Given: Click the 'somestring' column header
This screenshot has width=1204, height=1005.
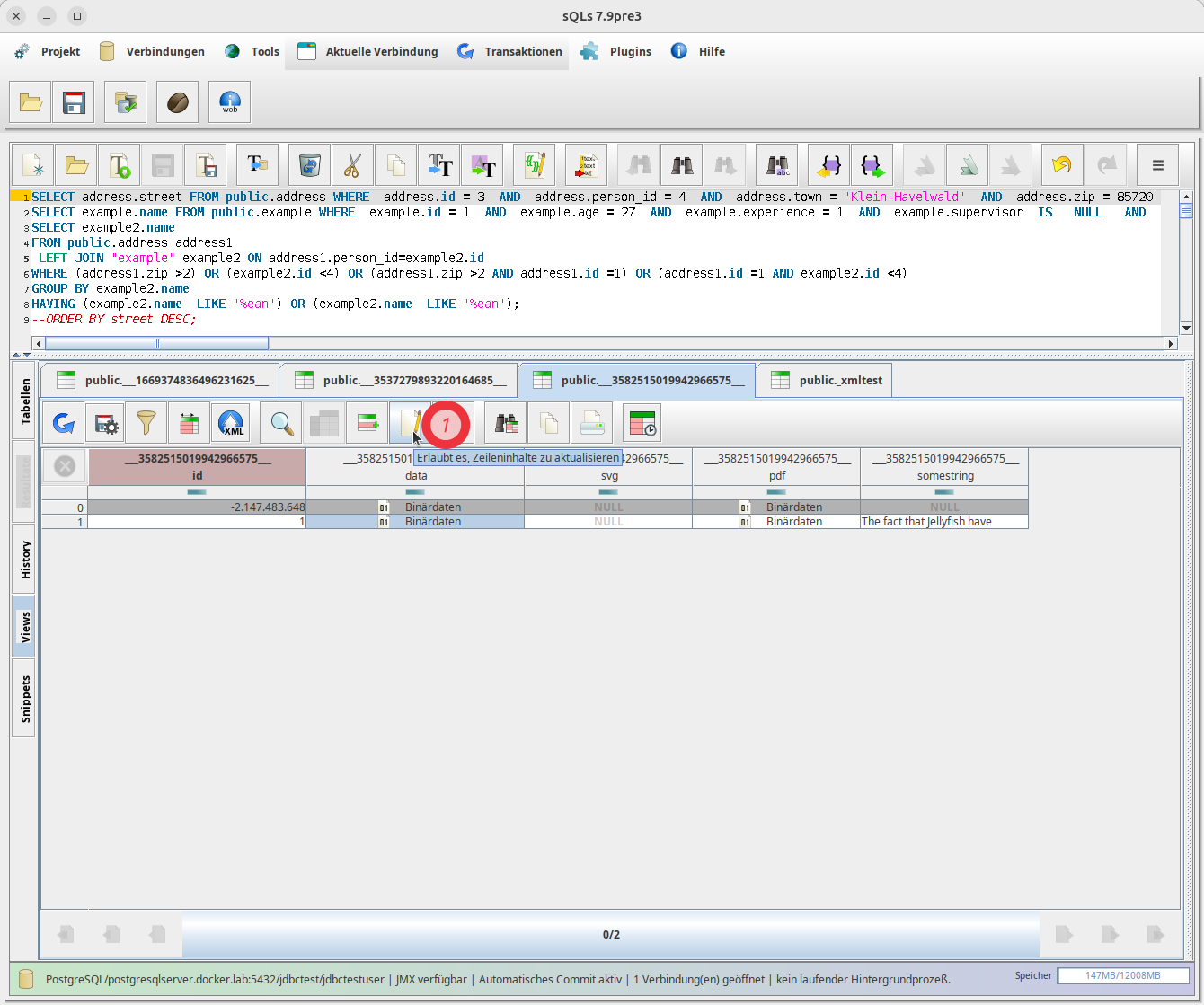Looking at the screenshot, I should (945, 467).
